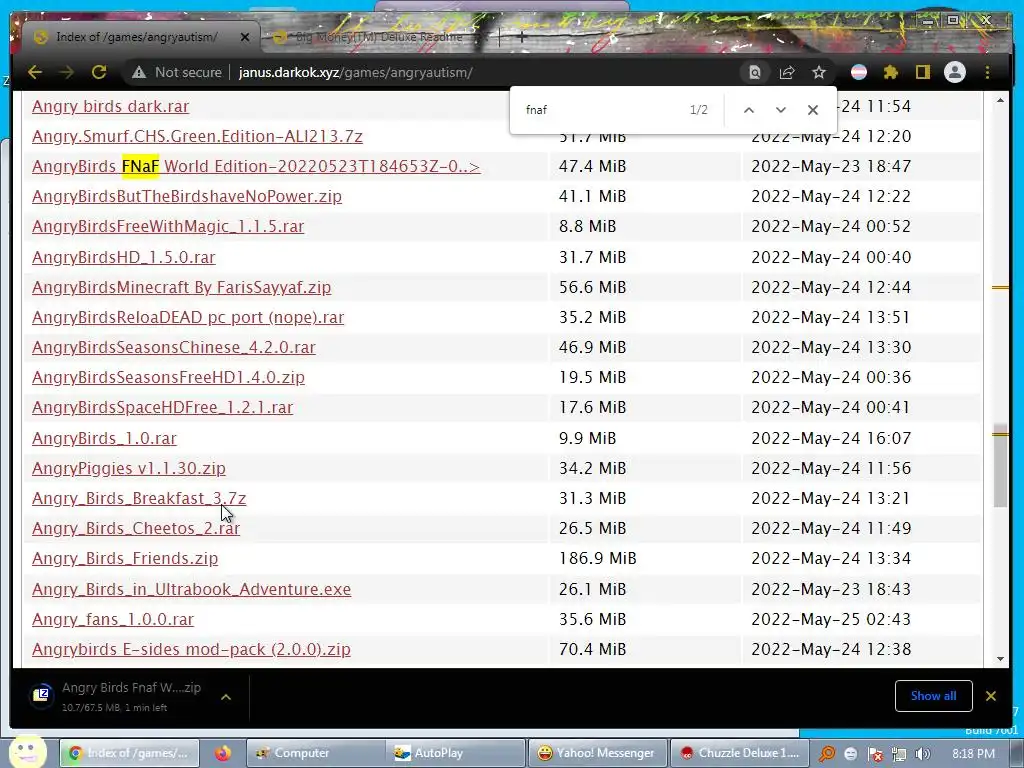Screen dimensions: 1024x768
Task: Jump to previous find result
Action: click(x=749, y=110)
